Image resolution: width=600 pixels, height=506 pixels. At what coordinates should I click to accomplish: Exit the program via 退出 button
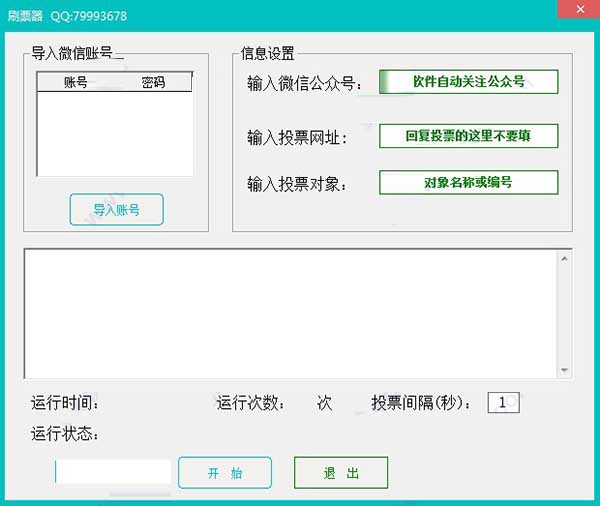pos(341,473)
